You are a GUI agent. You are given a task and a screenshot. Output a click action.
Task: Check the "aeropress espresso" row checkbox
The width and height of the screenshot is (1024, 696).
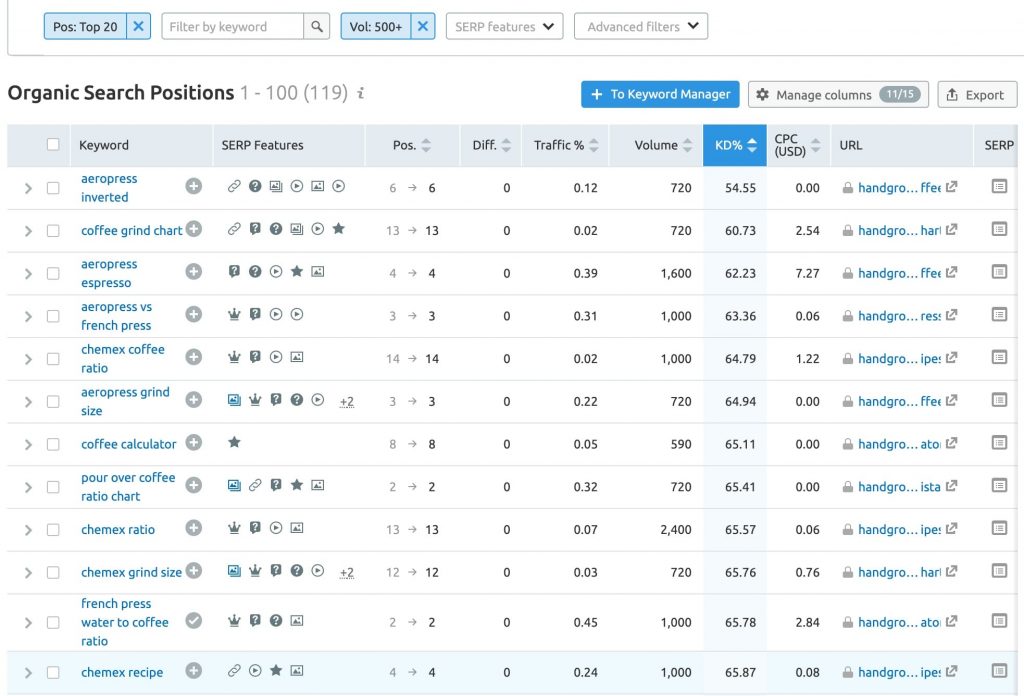(55, 271)
